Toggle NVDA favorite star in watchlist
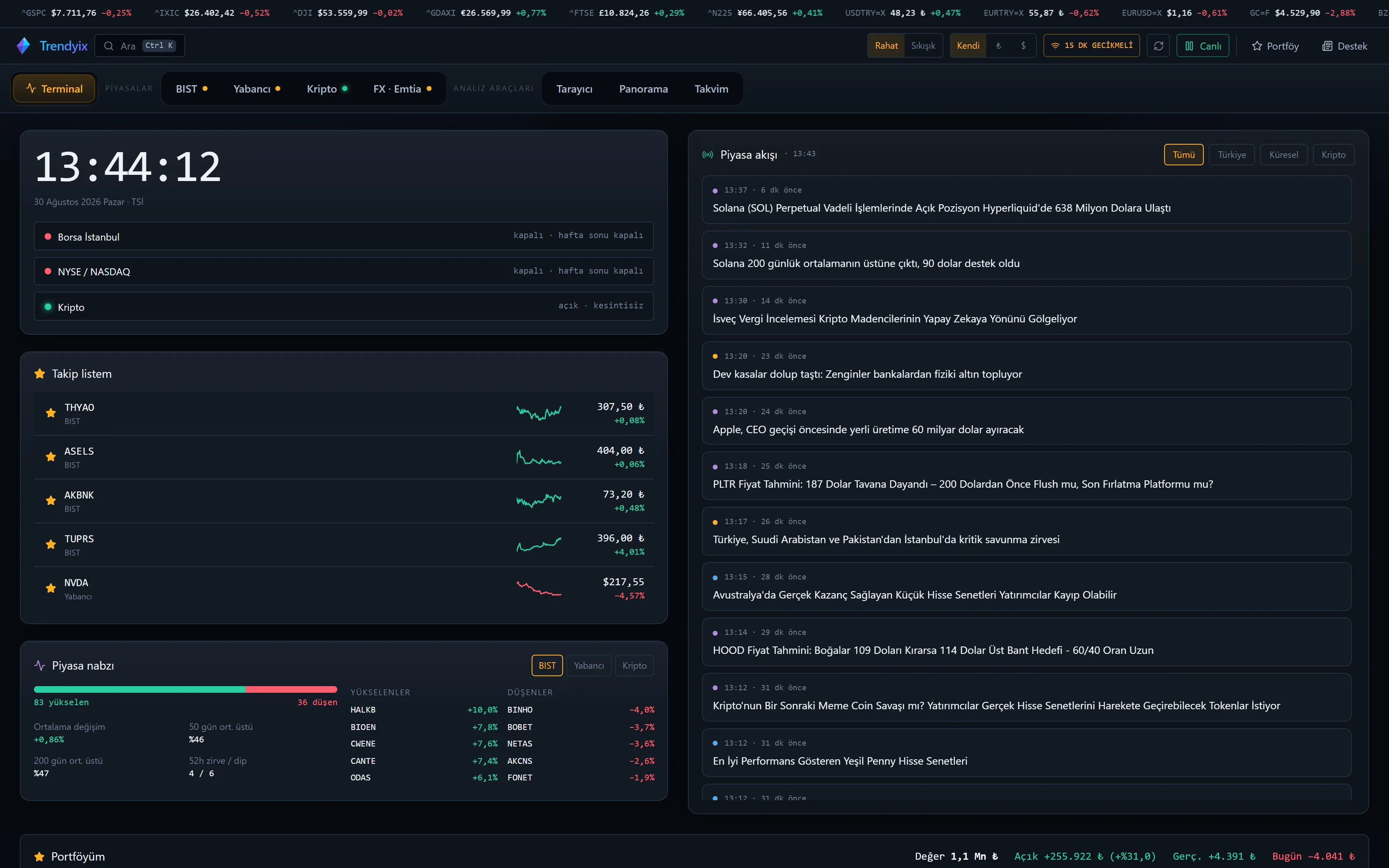The image size is (1389, 868). click(x=51, y=589)
